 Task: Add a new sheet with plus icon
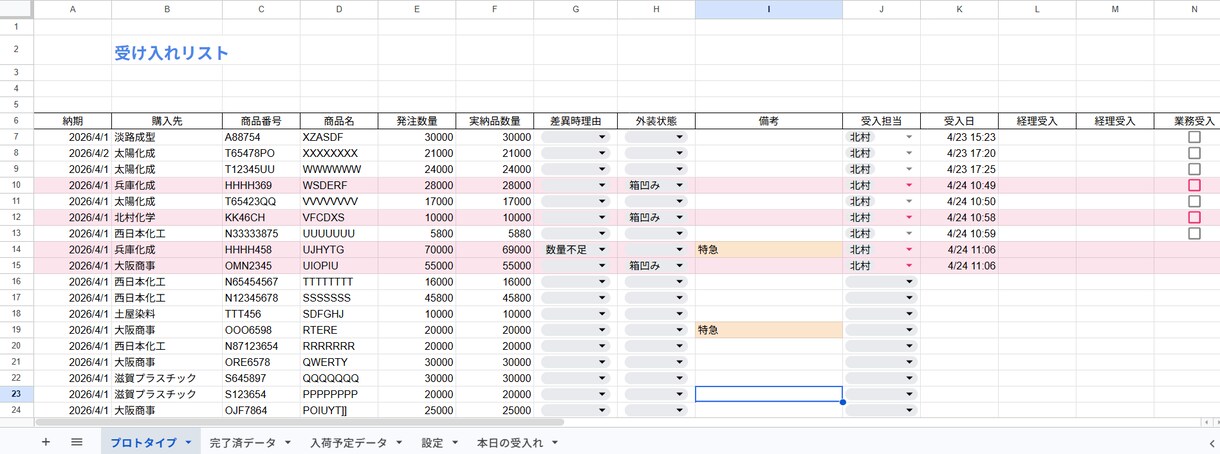[46, 442]
